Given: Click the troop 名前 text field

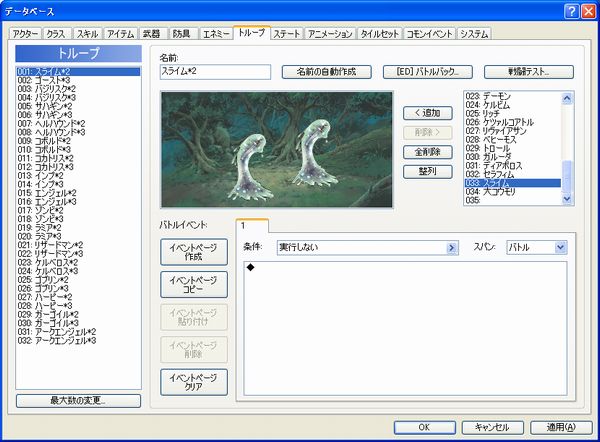Looking at the screenshot, I should coord(215,72).
